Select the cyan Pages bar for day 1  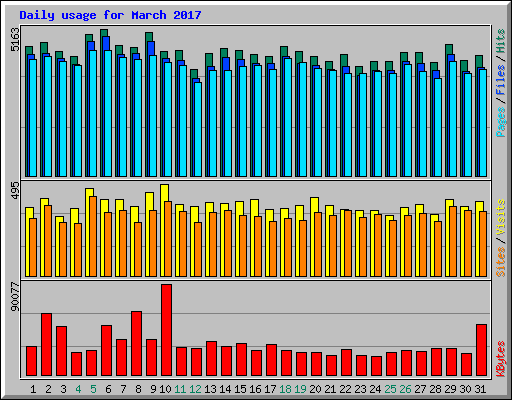click(x=33, y=118)
